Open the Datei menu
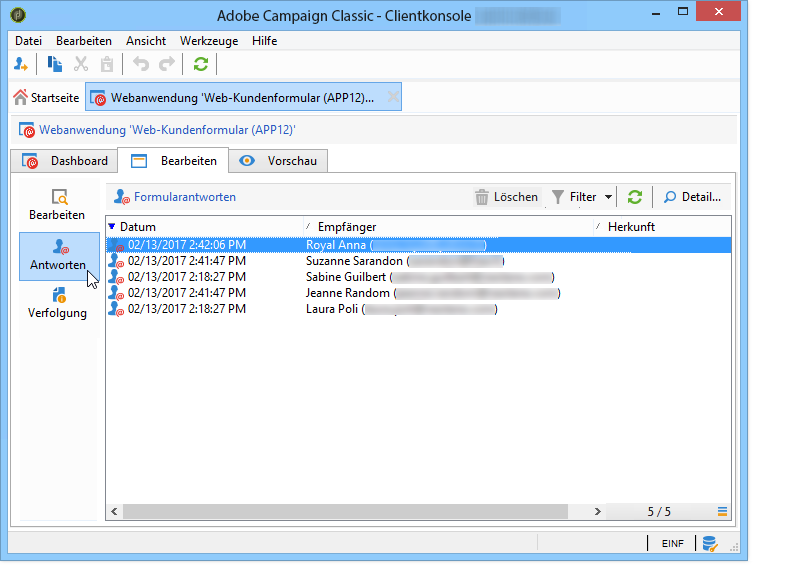786x583 pixels. point(28,41)
